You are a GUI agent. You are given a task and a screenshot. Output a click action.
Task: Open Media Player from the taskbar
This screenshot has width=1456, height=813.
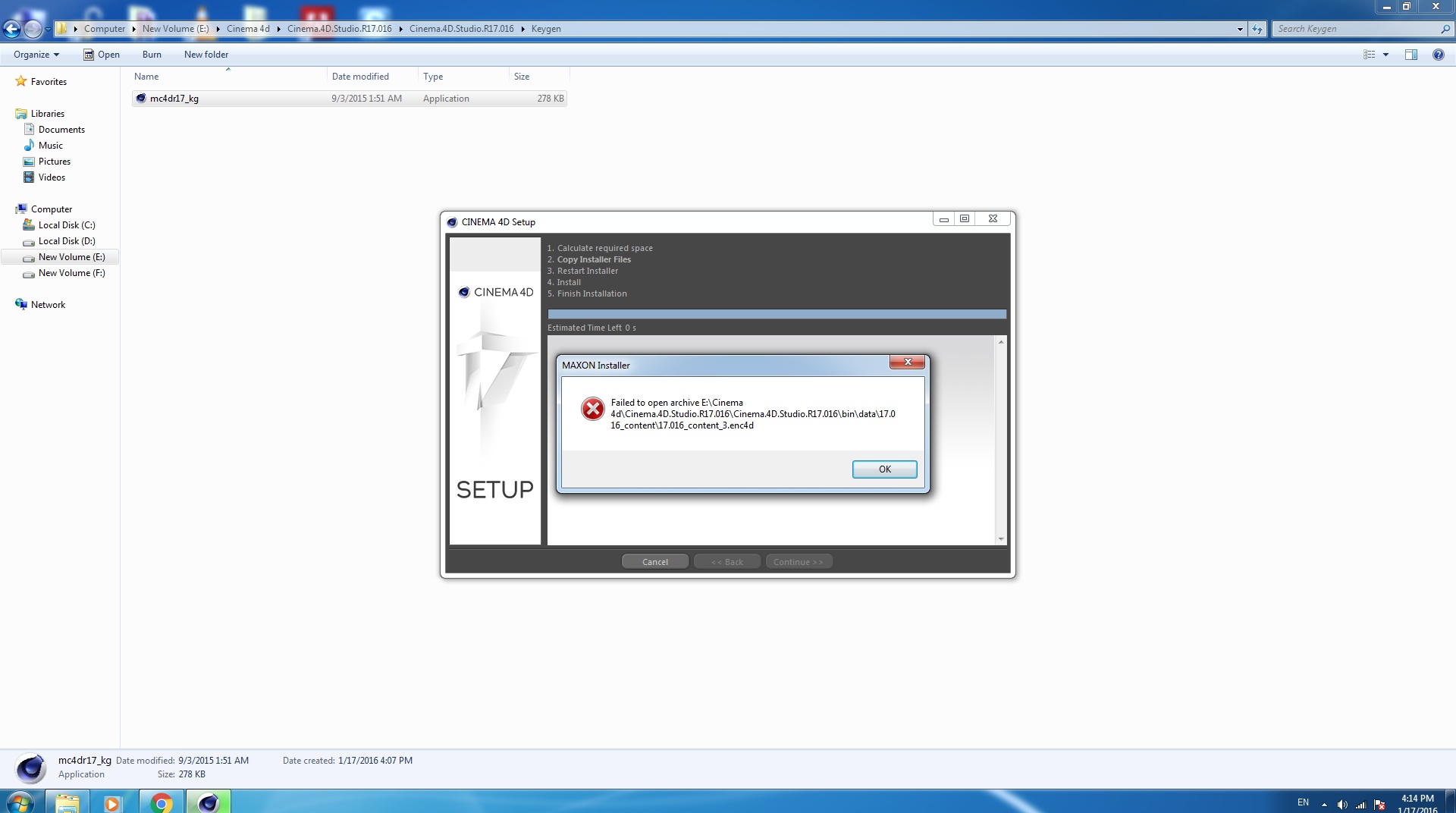point(113,802)
